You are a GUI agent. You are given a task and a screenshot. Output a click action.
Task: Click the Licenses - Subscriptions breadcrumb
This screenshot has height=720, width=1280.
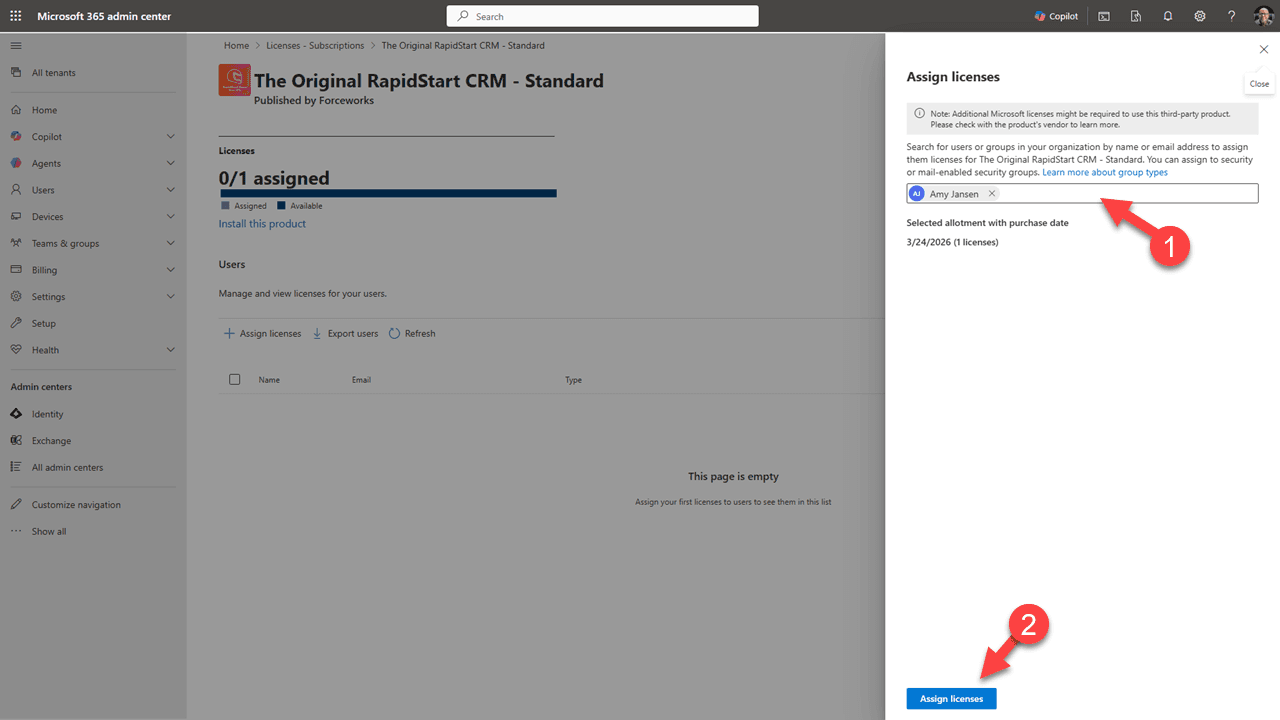[x=315, y=46]
